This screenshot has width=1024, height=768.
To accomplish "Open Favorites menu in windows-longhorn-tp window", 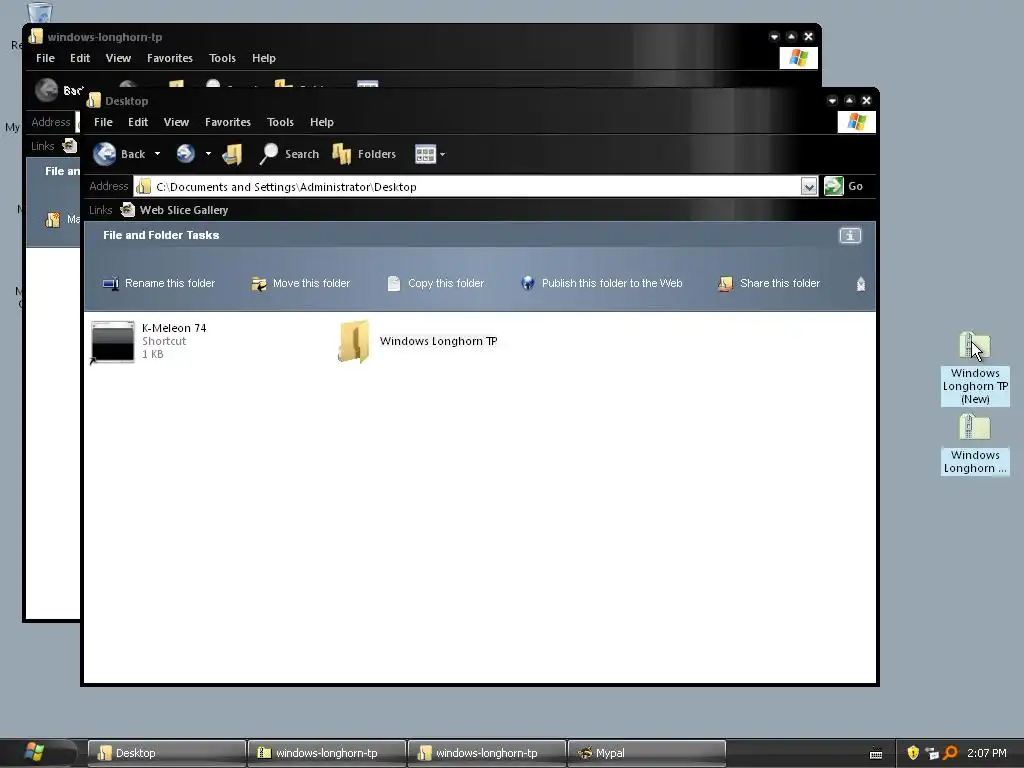I will pos(170,58).
